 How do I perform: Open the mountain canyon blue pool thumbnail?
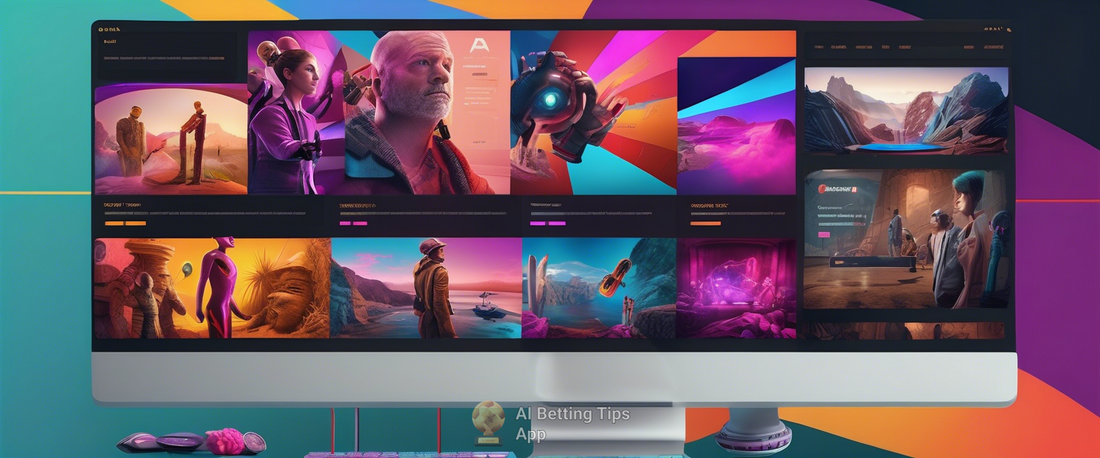[905, 110]
